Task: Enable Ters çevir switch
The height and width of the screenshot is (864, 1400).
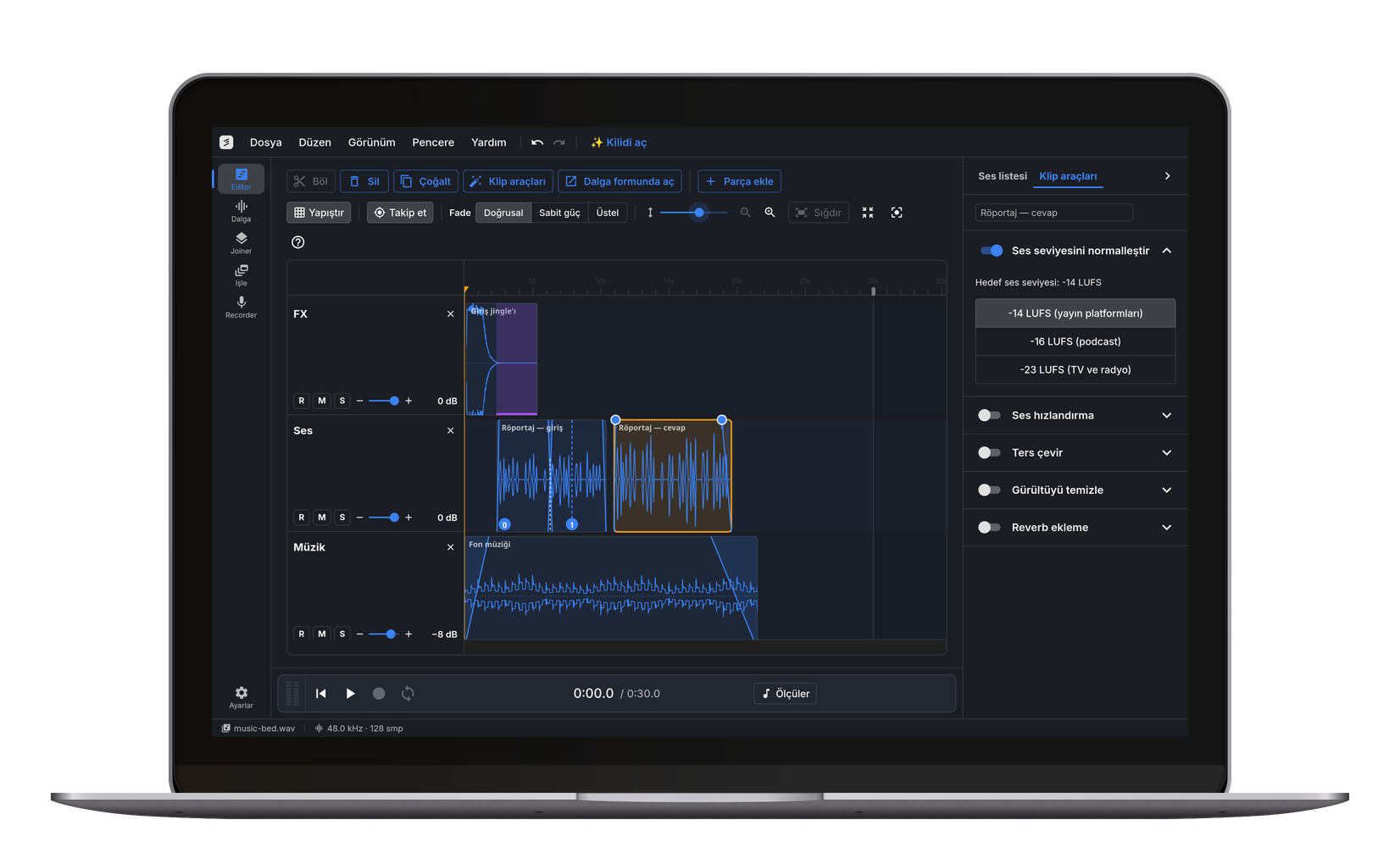Action: click(x=989, y=452)
